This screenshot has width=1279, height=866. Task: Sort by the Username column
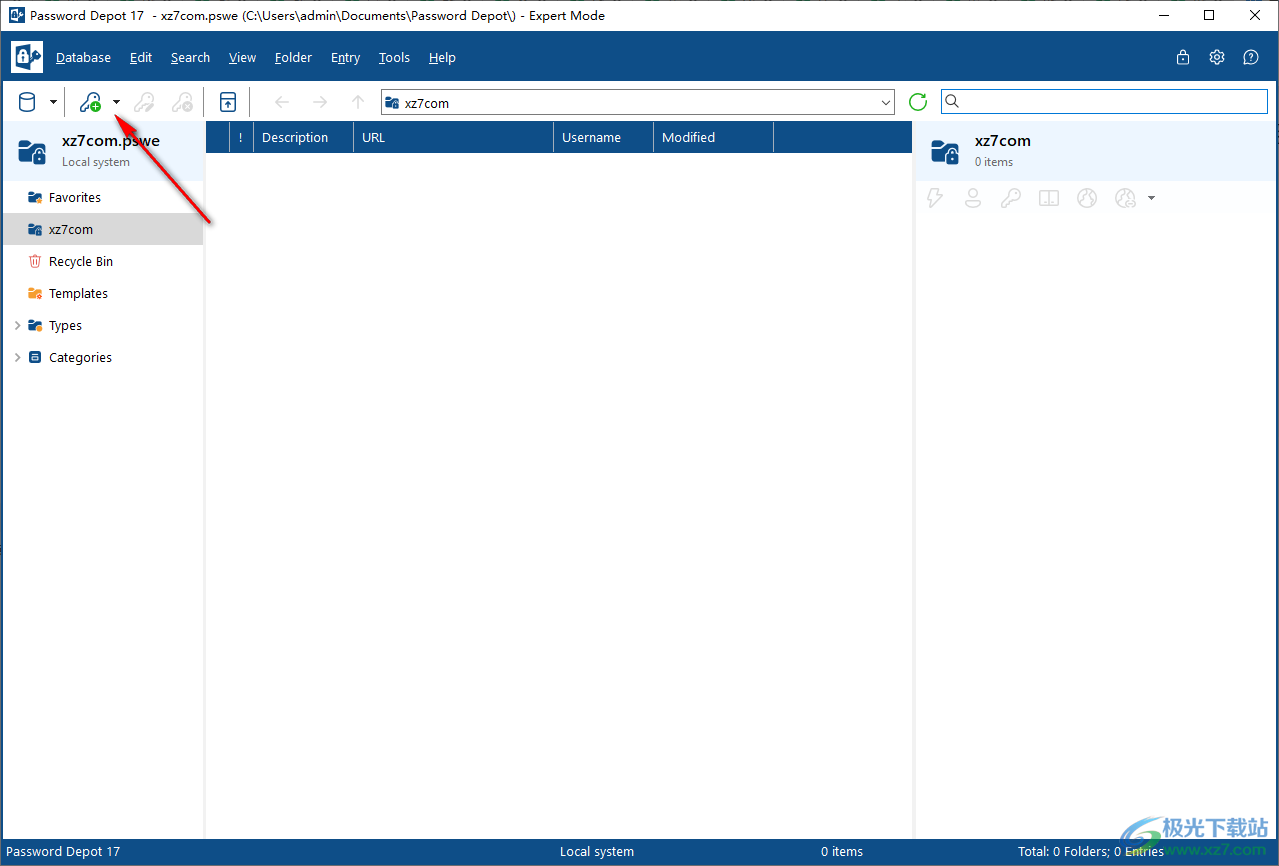pyautogui.click(x=604, y=138)
